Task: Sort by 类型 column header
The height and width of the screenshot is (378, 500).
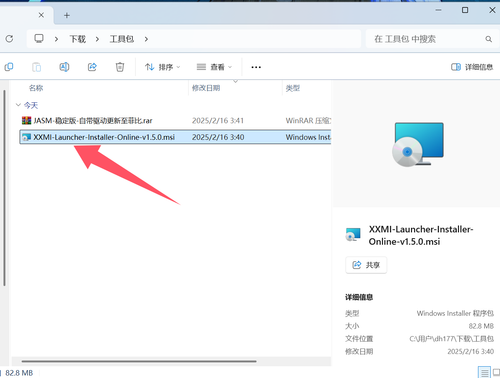Action: [293, 88]
